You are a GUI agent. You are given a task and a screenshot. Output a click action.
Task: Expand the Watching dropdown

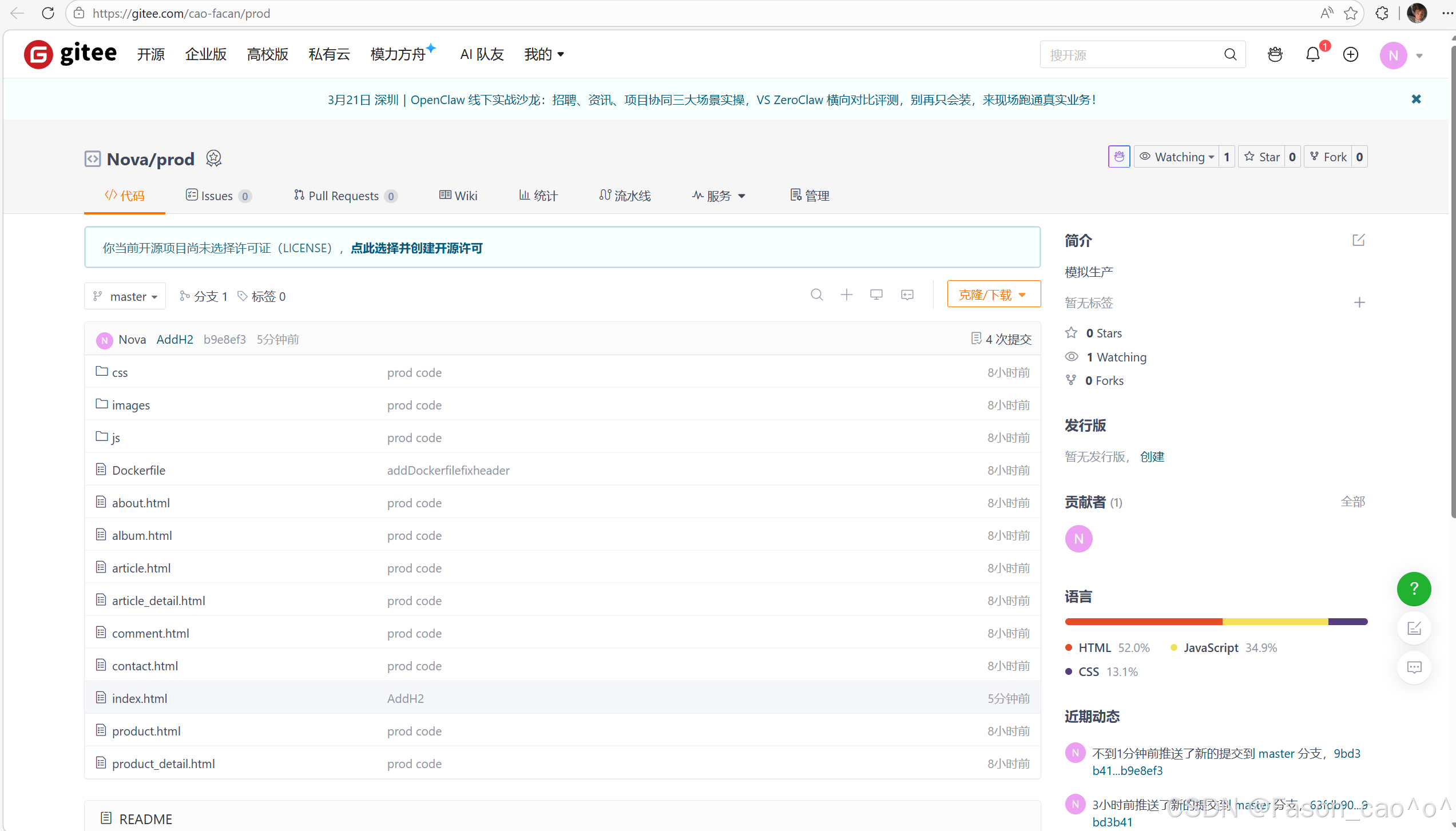tap(1177, 157)
